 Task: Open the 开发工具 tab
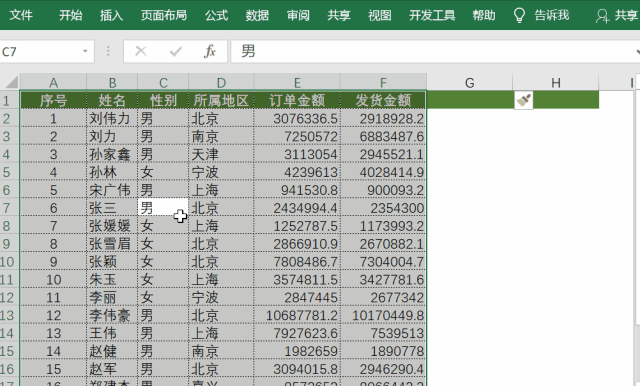432,16
